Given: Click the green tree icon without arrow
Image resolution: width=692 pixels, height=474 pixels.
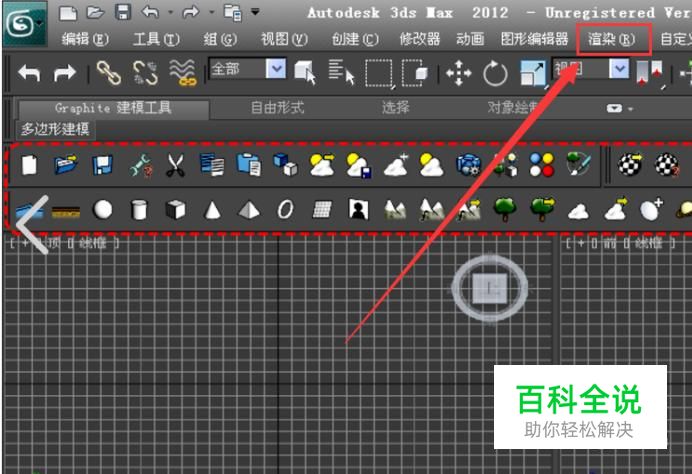Looking at the screenshot, I should click(x=505, y=209).
